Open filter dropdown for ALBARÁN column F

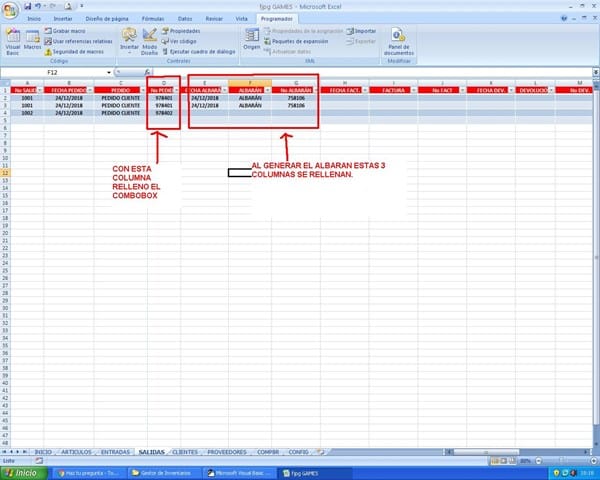coord(267,90)
